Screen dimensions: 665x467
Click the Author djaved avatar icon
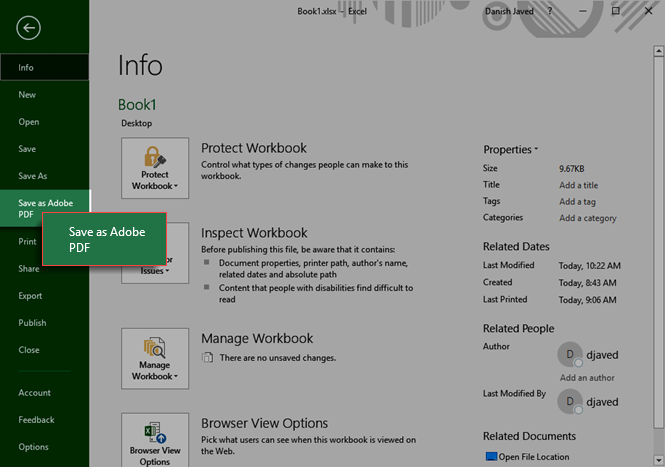(569, 354)
